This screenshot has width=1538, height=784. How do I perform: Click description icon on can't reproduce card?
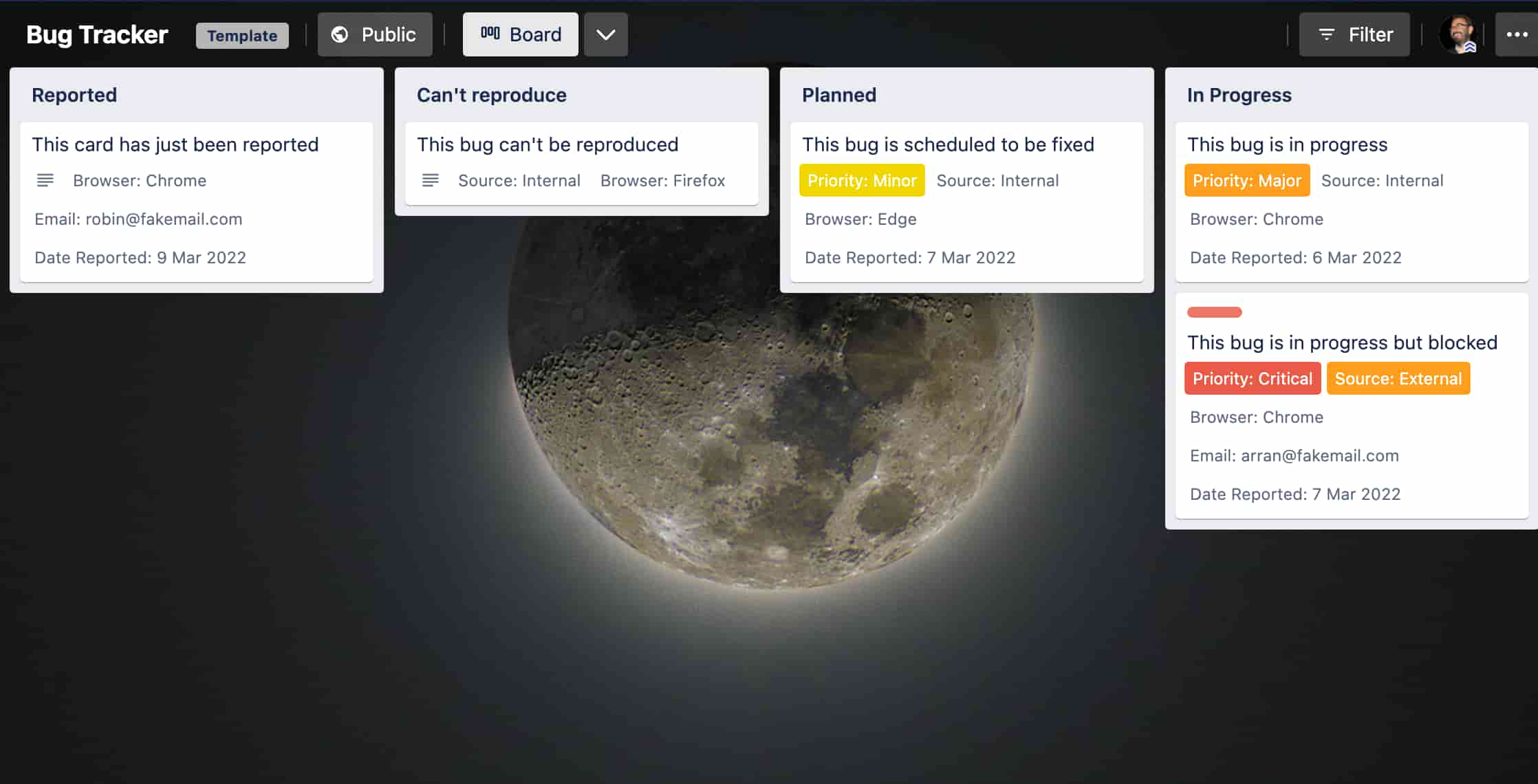point(431,180)
